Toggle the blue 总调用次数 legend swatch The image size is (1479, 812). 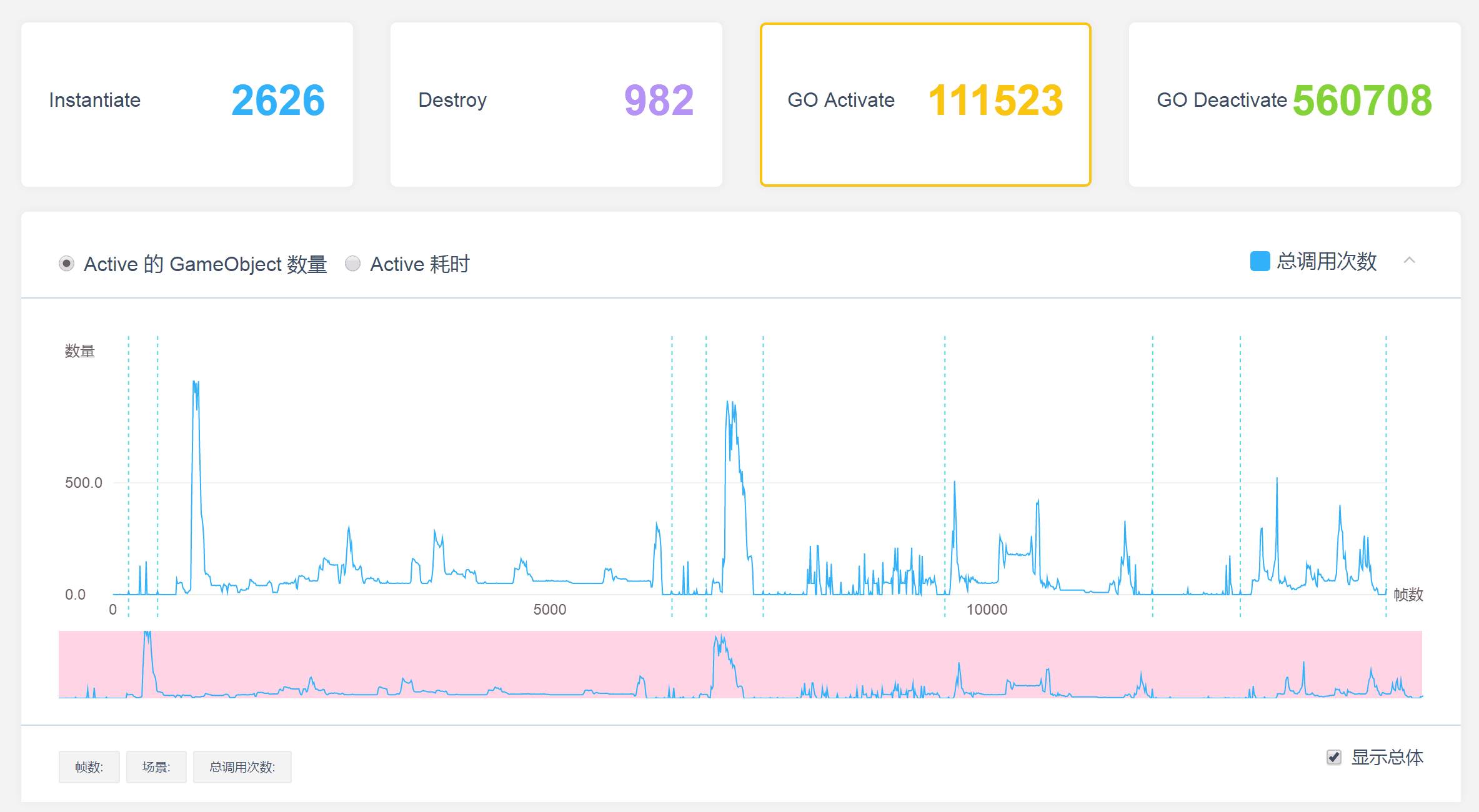(x=1259, y=261)
